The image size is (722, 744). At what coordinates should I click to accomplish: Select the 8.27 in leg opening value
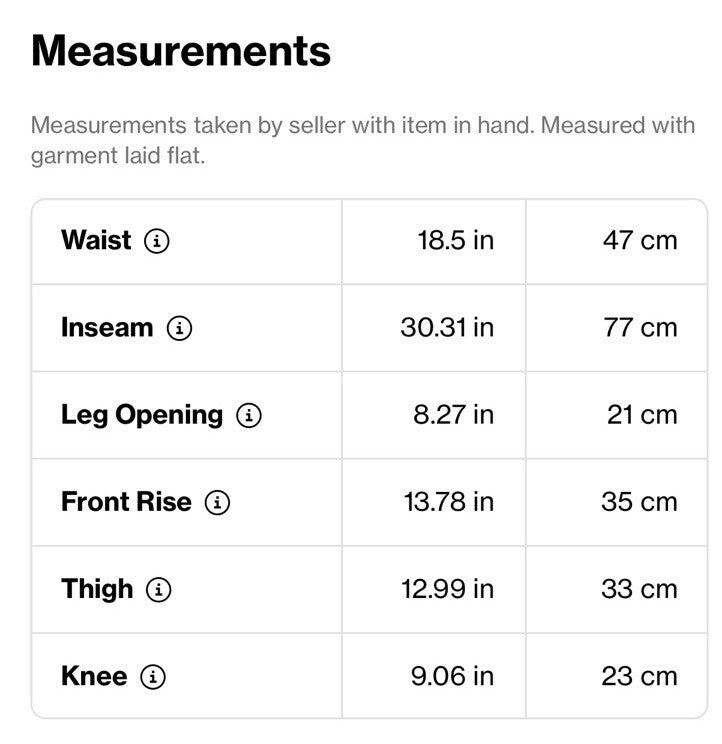click(x=454, y=415)
